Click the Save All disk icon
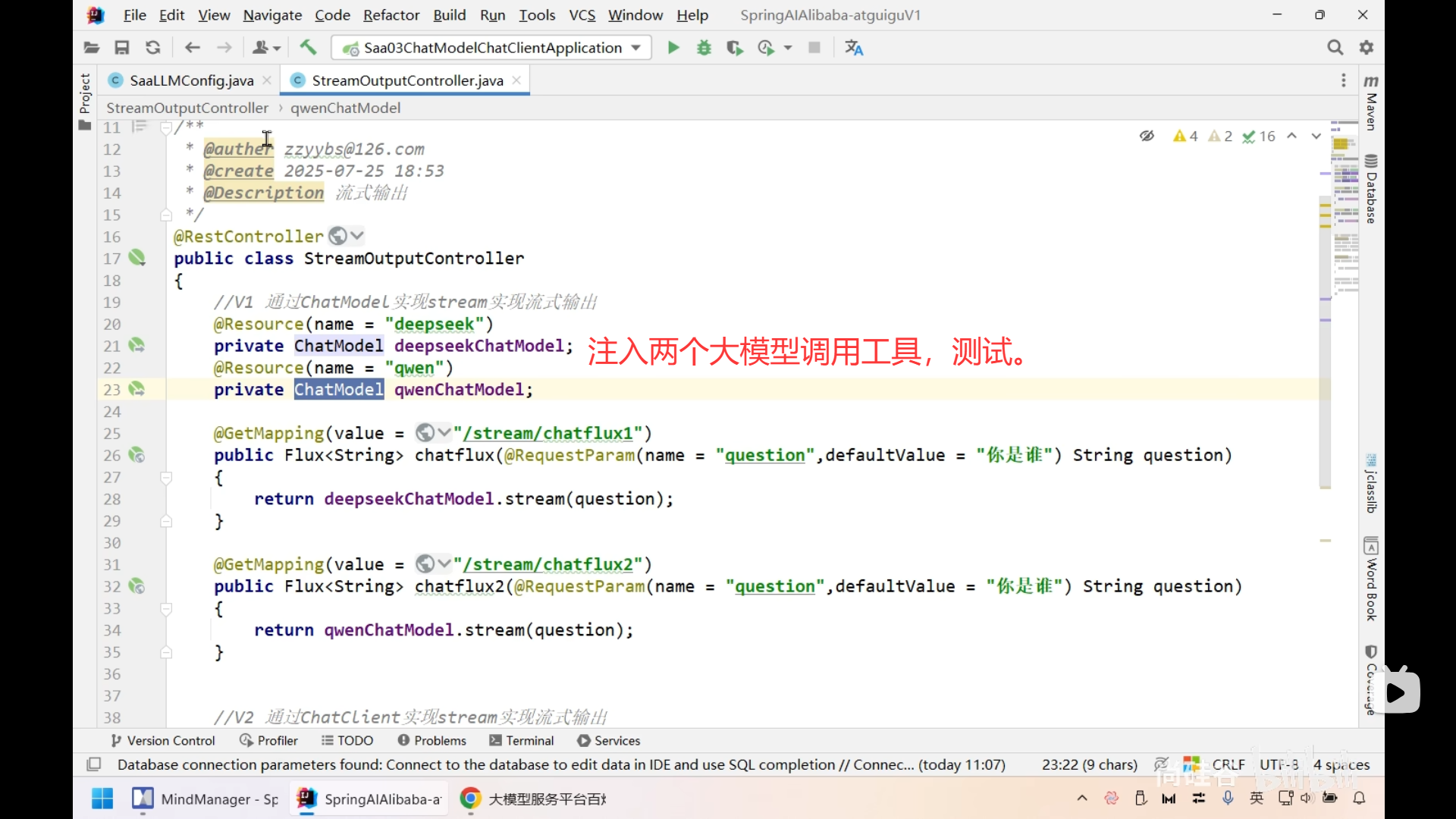1456x819 pixels. (x=121, y=48)
